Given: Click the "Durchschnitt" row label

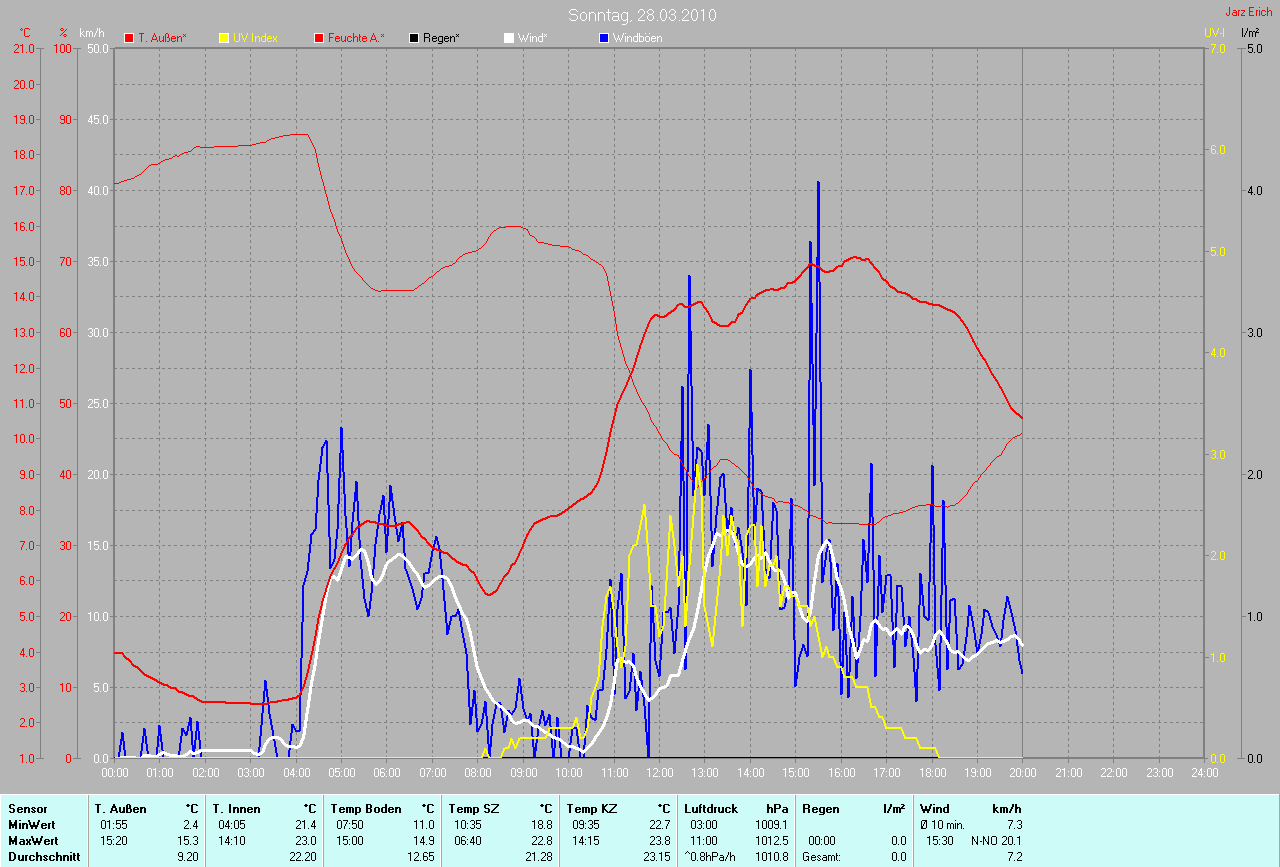Looking at the screenshot, I should coord(44,856).
